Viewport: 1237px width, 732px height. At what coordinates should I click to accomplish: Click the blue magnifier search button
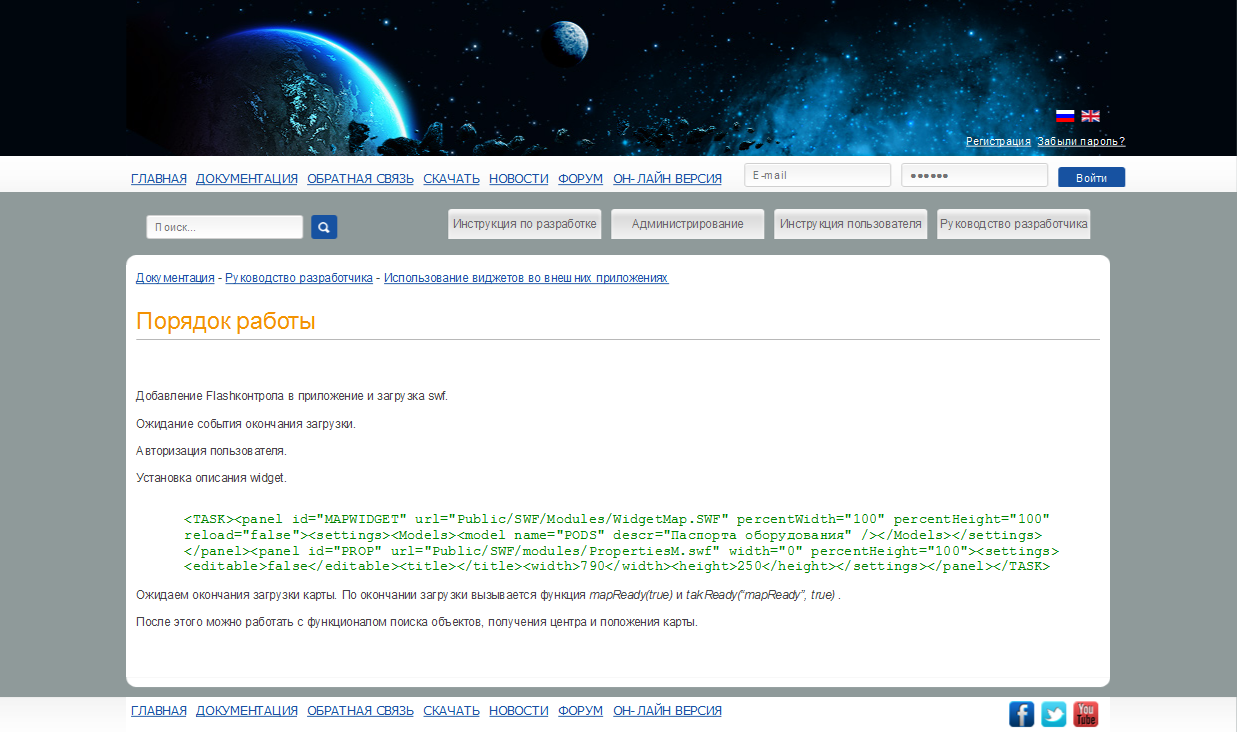pyautogui.click(x=324, y=227)
